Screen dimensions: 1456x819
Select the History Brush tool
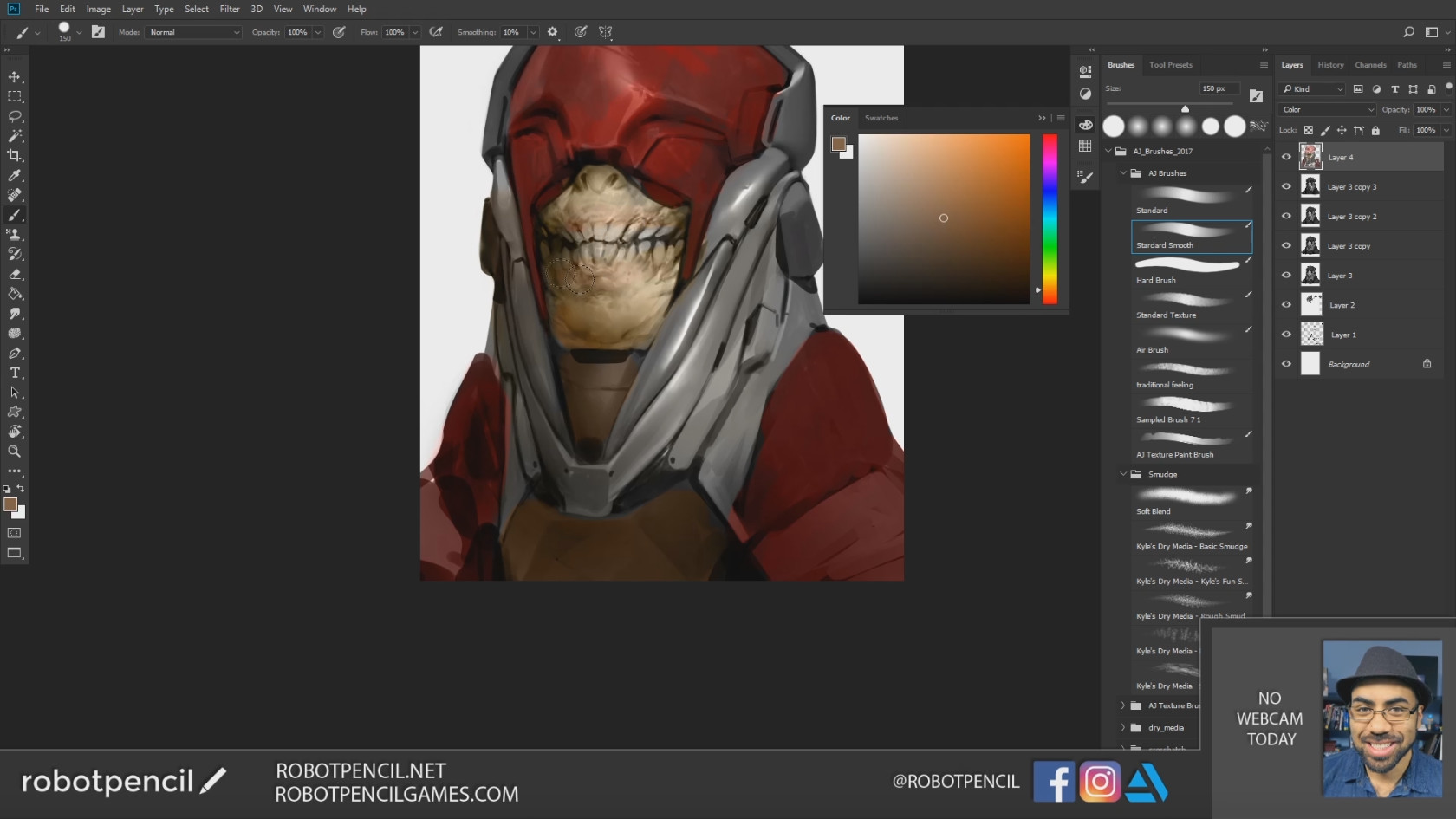[x=15, y=254]
